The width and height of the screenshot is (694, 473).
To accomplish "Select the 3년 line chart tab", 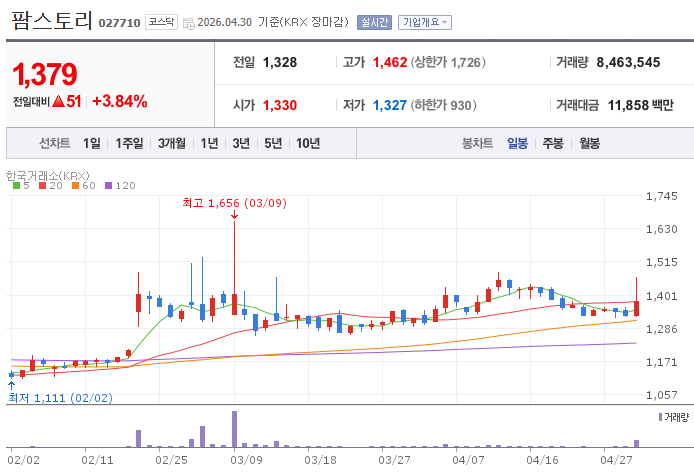I will tap(241, 143).
